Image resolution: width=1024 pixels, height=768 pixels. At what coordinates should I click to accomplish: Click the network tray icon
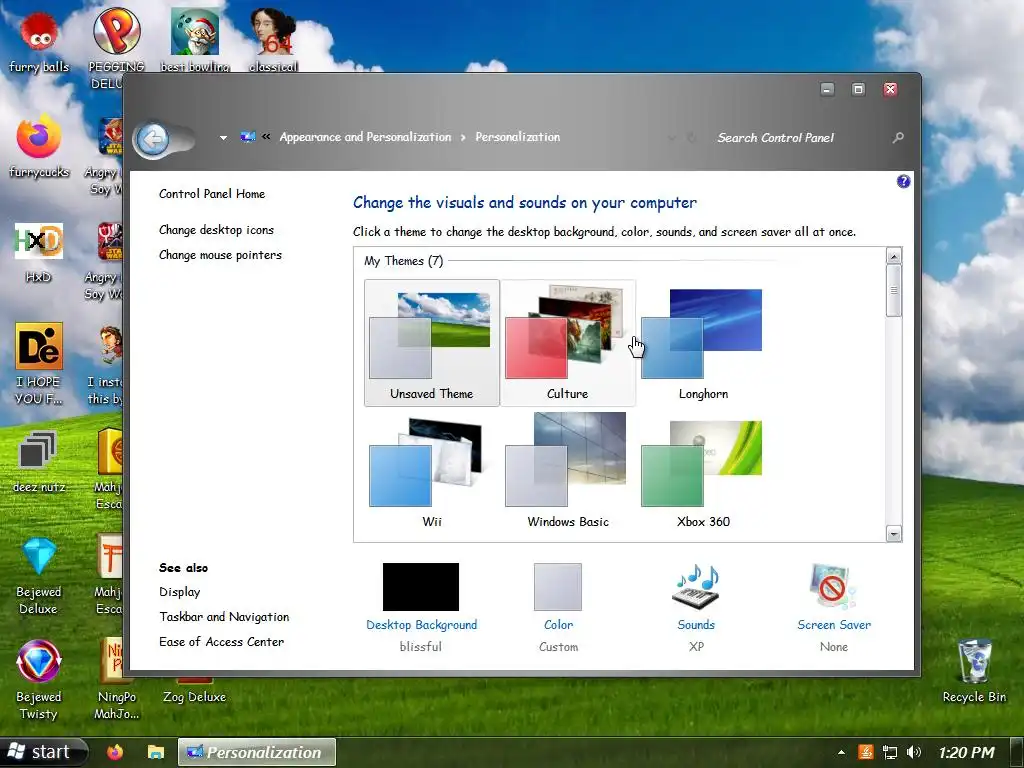tap(889, 752)
